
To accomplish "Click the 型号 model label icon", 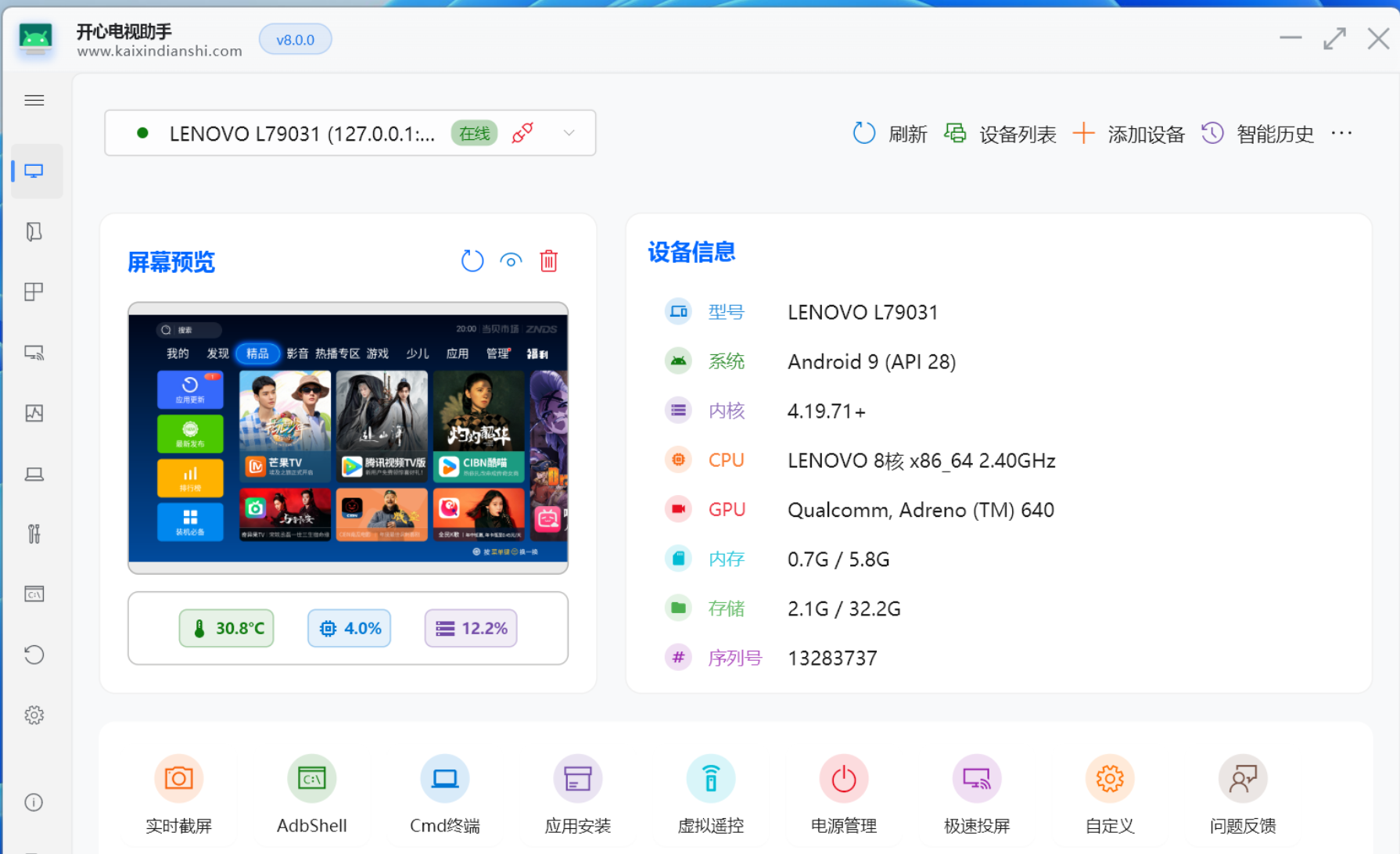I will pos(678,312).
